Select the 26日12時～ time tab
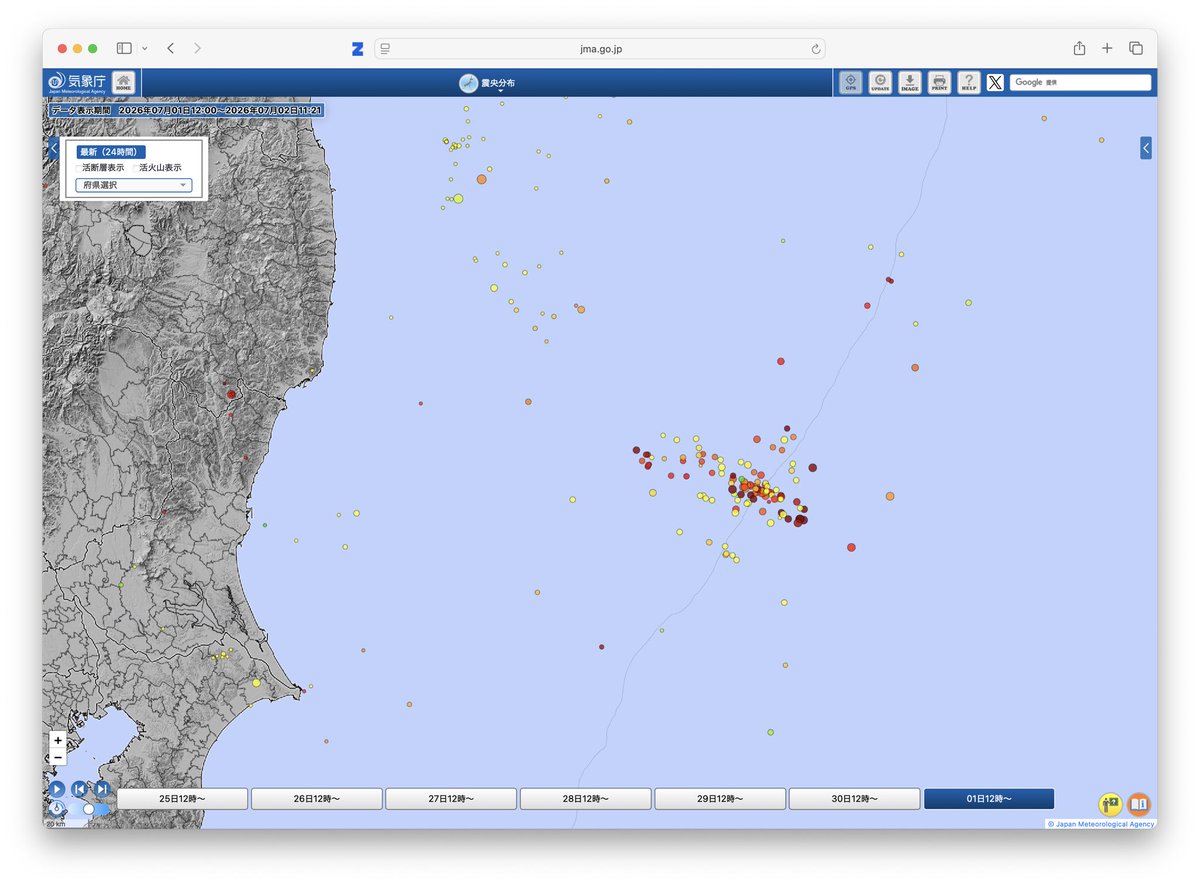The image size is (1200, 885). [316, 799]
